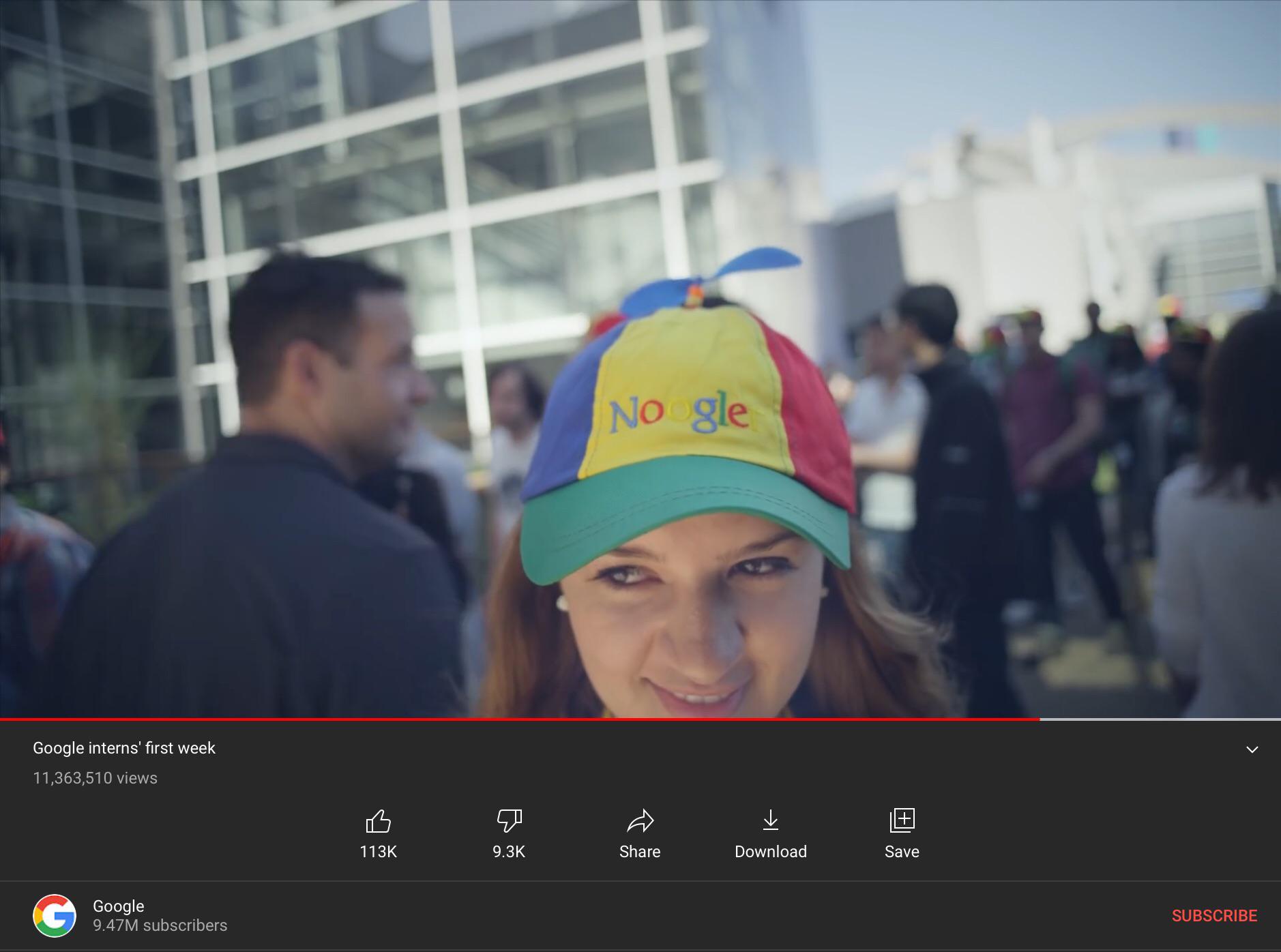Click the Save to playlist icon

[901, 822]
